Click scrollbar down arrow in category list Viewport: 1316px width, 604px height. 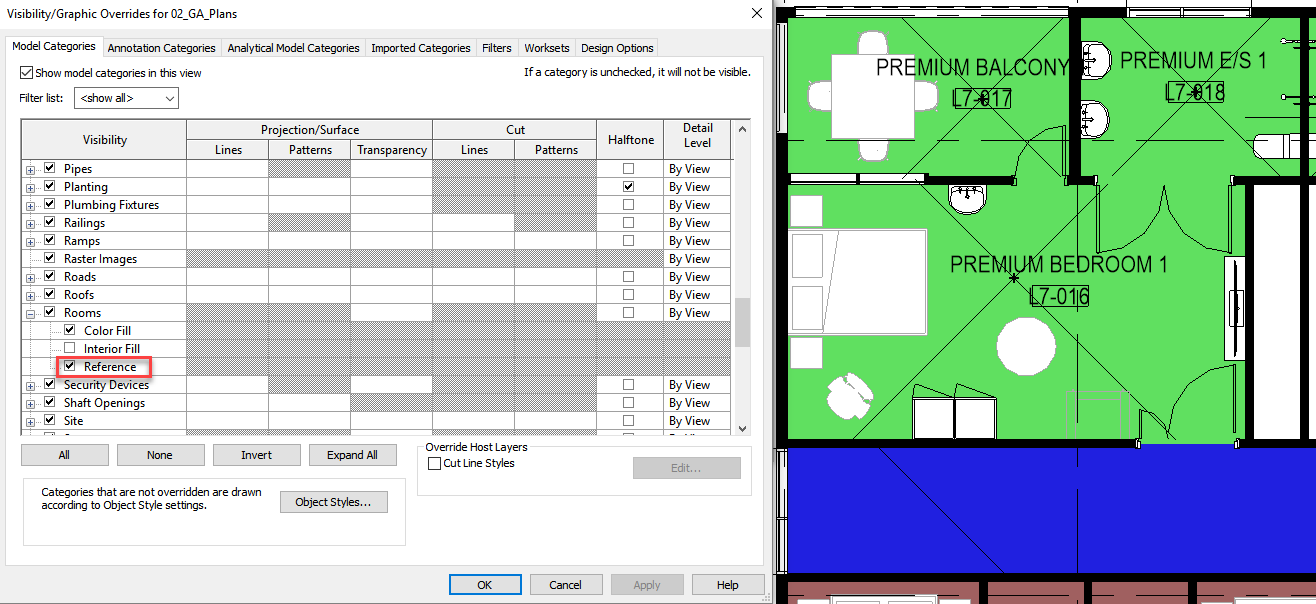pos(742,427)
